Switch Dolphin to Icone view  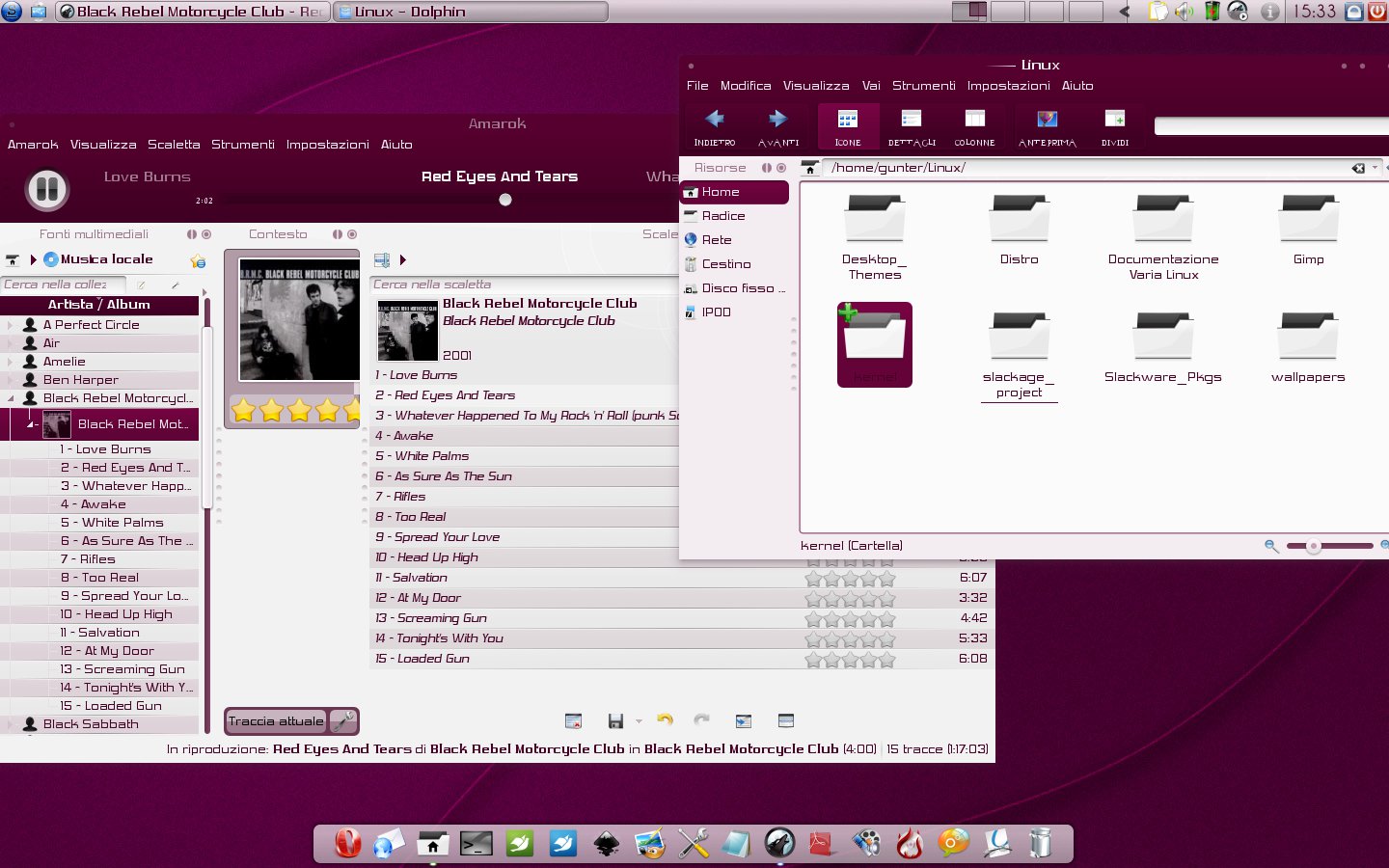pos(848,127)
